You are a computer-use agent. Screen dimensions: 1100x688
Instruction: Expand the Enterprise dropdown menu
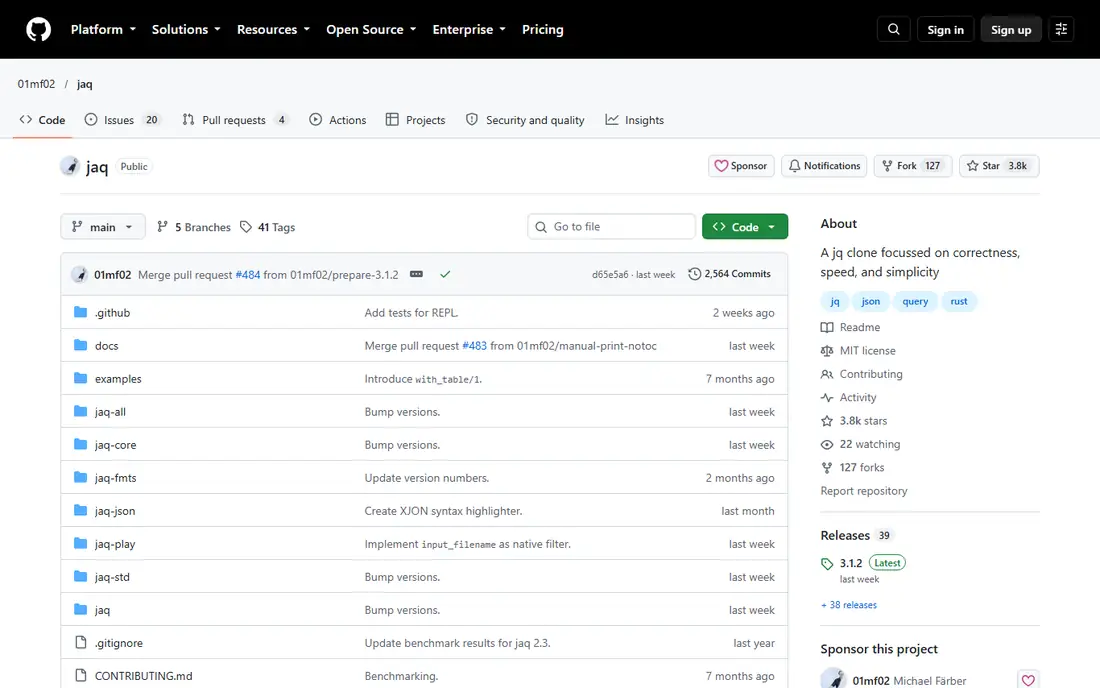point(469,29)
